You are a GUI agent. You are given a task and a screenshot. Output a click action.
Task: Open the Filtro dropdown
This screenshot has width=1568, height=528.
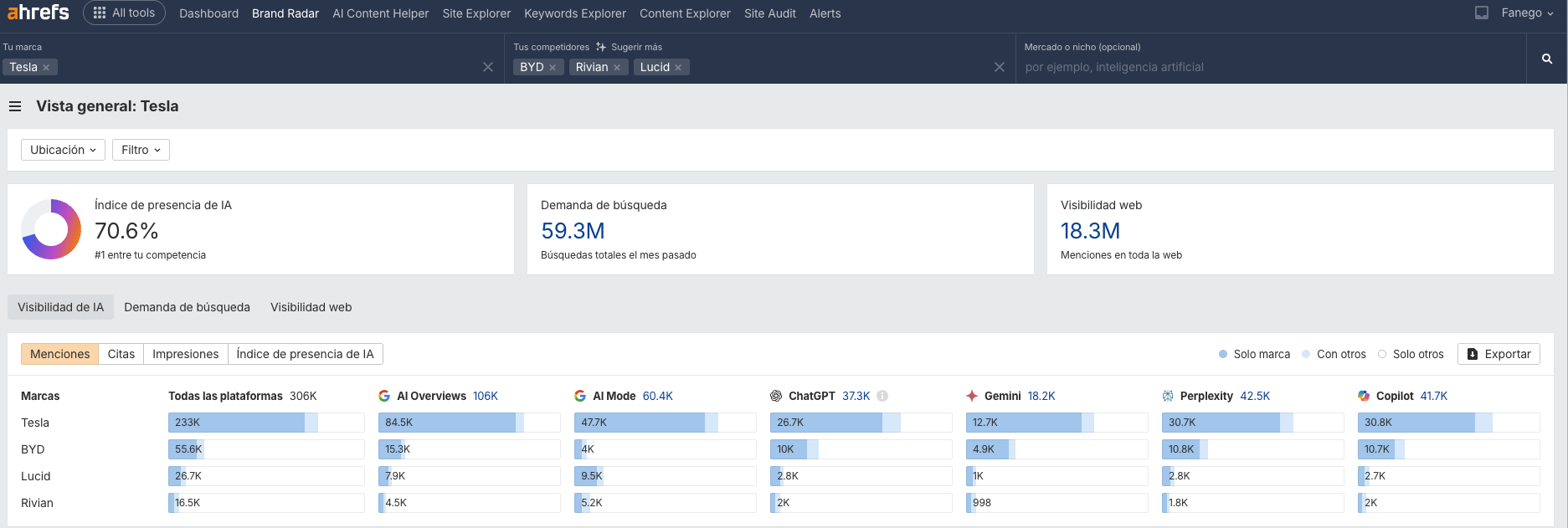click(141, 150)
